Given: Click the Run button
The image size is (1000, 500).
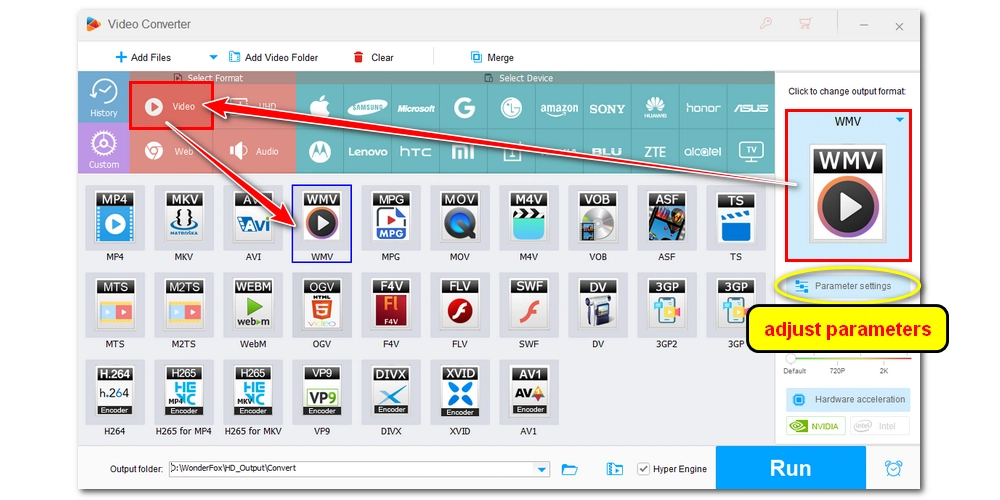Looking at the screenshot, I should 790,468.
